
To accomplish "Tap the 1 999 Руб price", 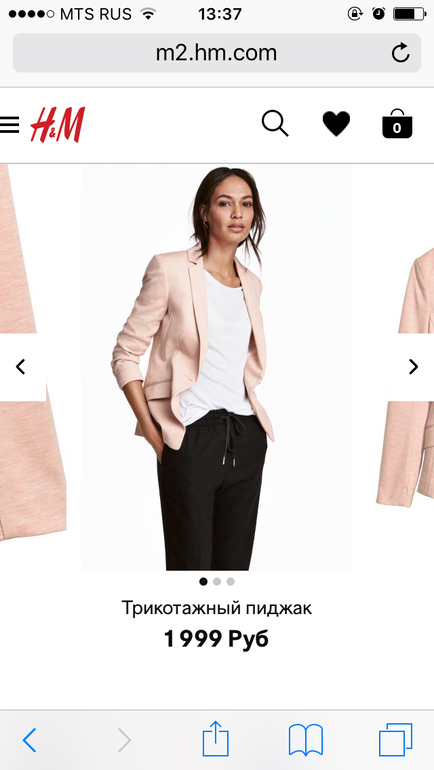I will 217,639.
